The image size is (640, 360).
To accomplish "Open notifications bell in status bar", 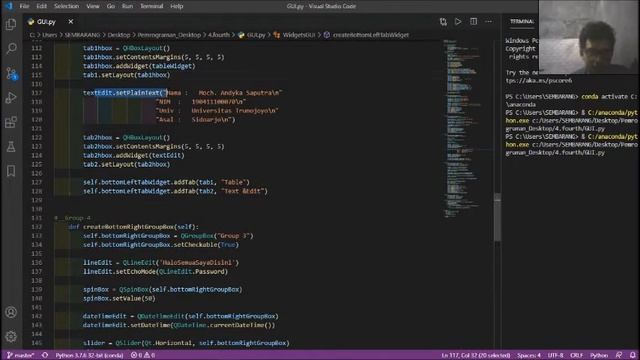I will (633, 355).
